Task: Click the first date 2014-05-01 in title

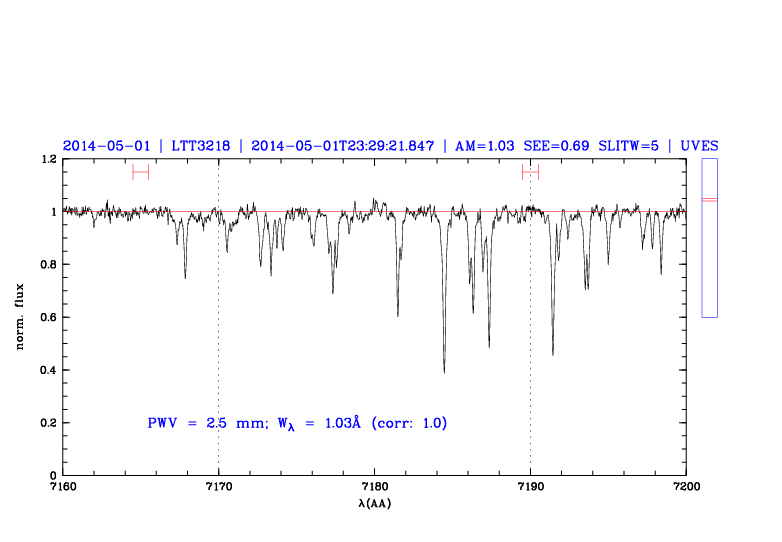Action: [100, 145]
